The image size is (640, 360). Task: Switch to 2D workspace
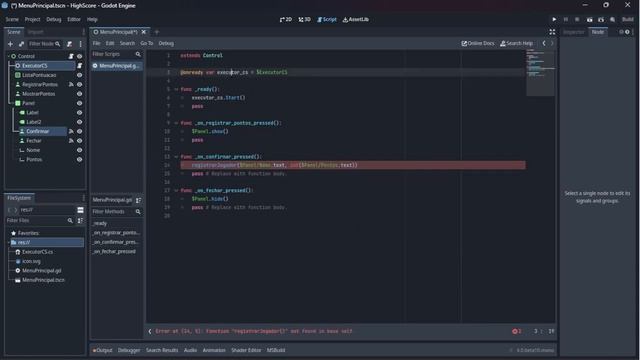pyautogui.click(x=286, y=19)
